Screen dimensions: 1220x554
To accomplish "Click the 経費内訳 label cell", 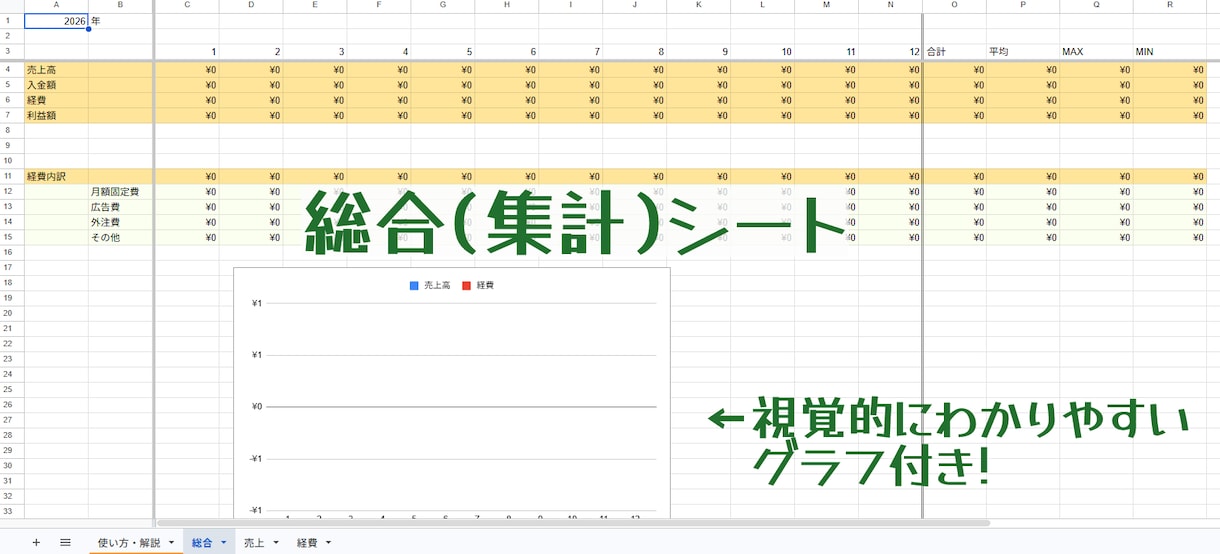I will point(56,177).
